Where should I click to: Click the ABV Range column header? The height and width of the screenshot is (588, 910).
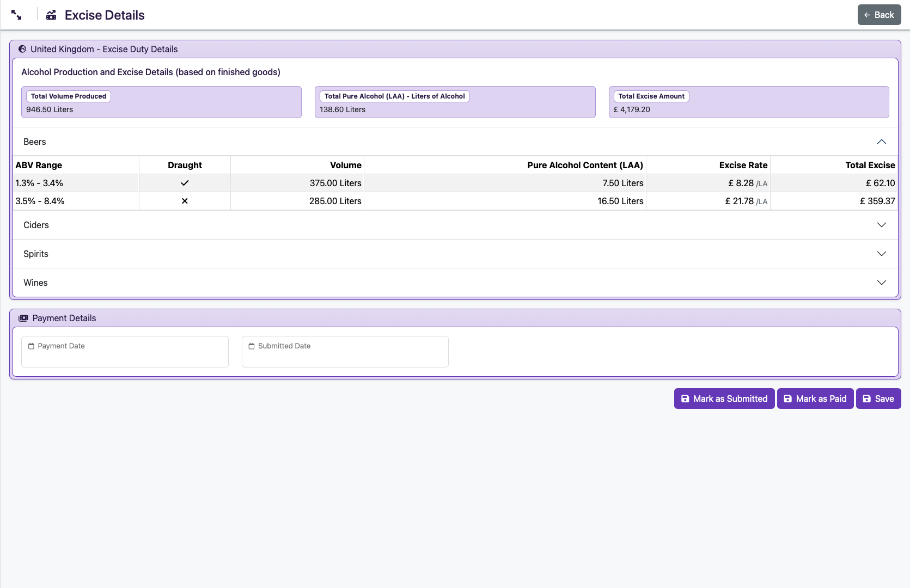pyautogui.click(x=39, y=165)
